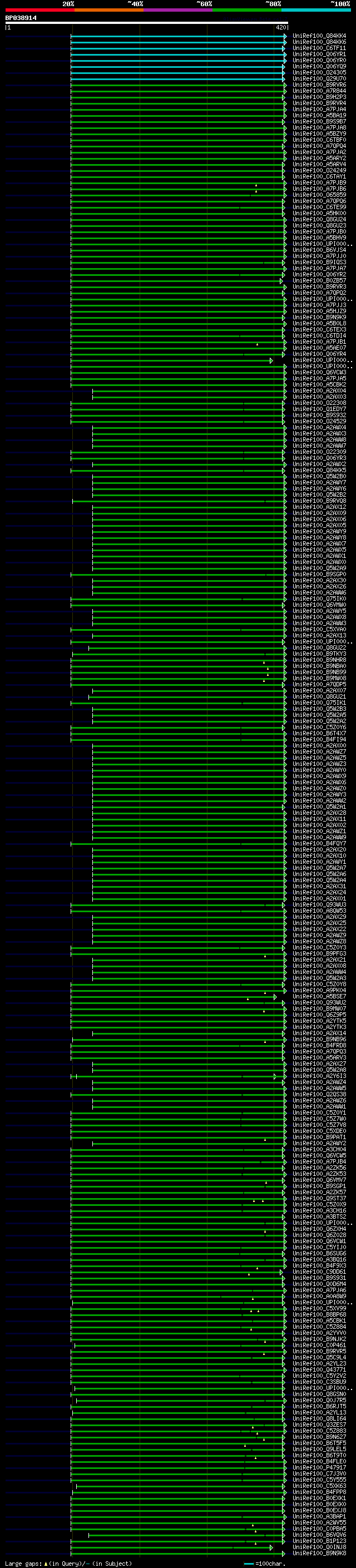Image resolution: width=356 pixels, height=1568 pixels.
Task: Open hit UniRef100_C6TBF0
Action: tap(319, 140)
